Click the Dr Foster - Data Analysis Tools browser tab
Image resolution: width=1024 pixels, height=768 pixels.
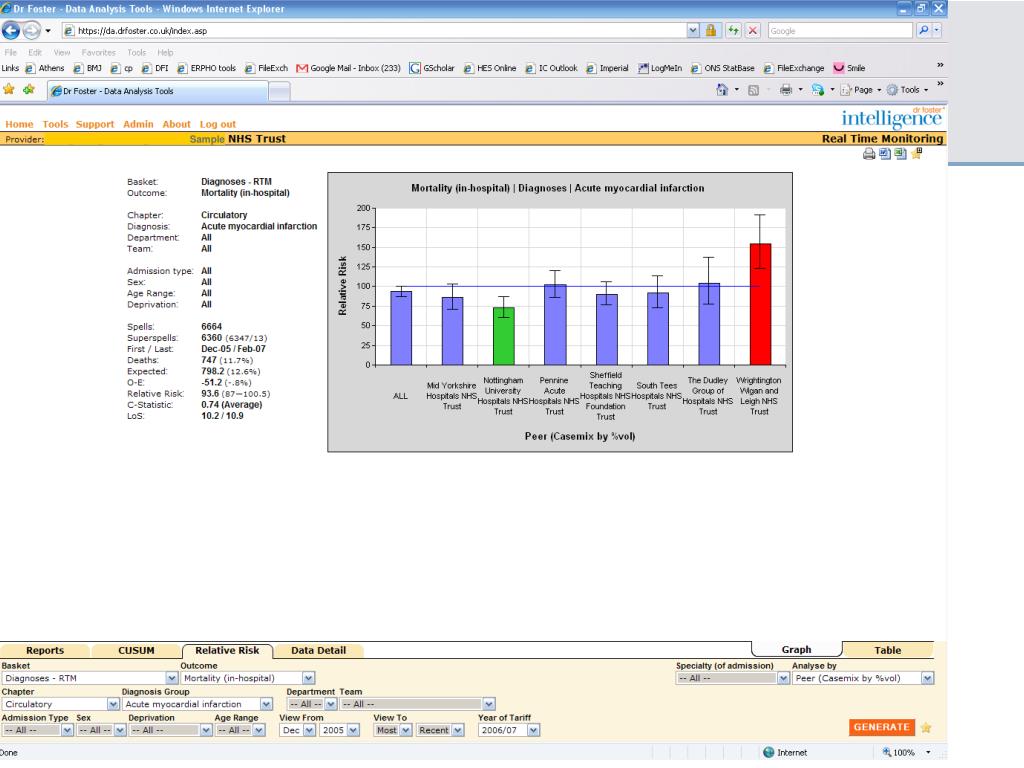pyautogui.click(x=157, y=91)
